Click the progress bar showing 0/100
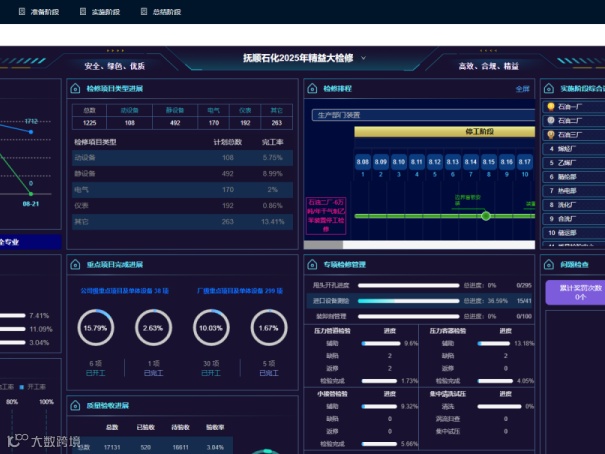 tap(409, 316)
